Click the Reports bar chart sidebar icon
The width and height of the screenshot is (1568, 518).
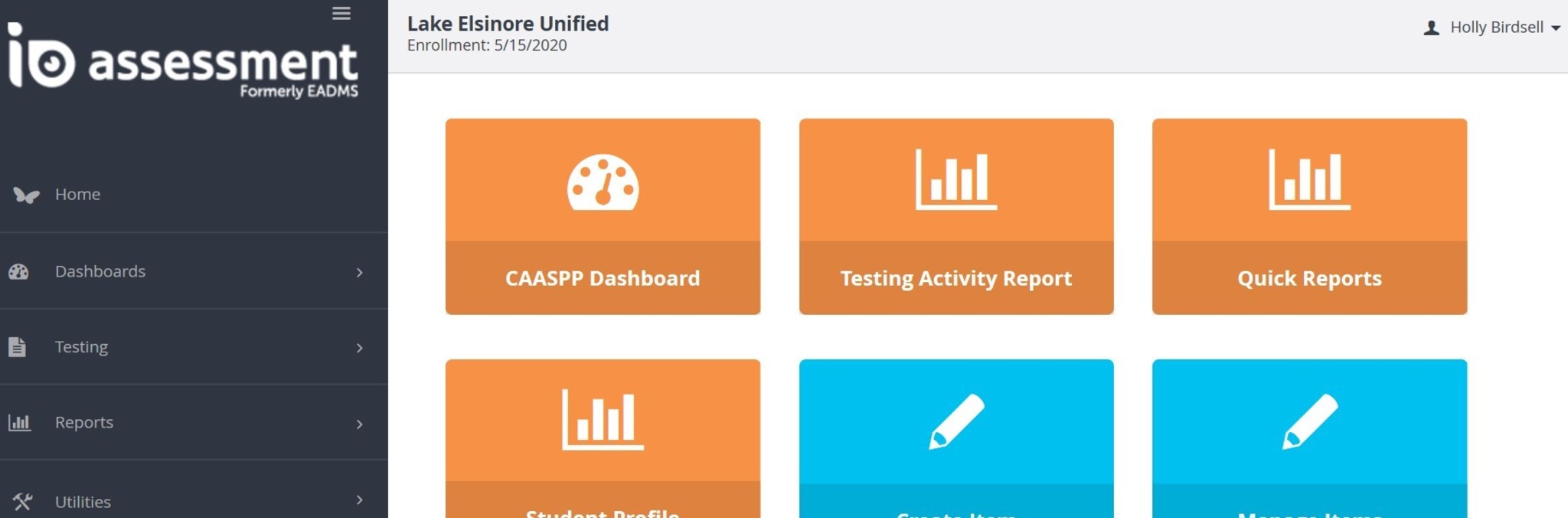[x=19, y=422]
